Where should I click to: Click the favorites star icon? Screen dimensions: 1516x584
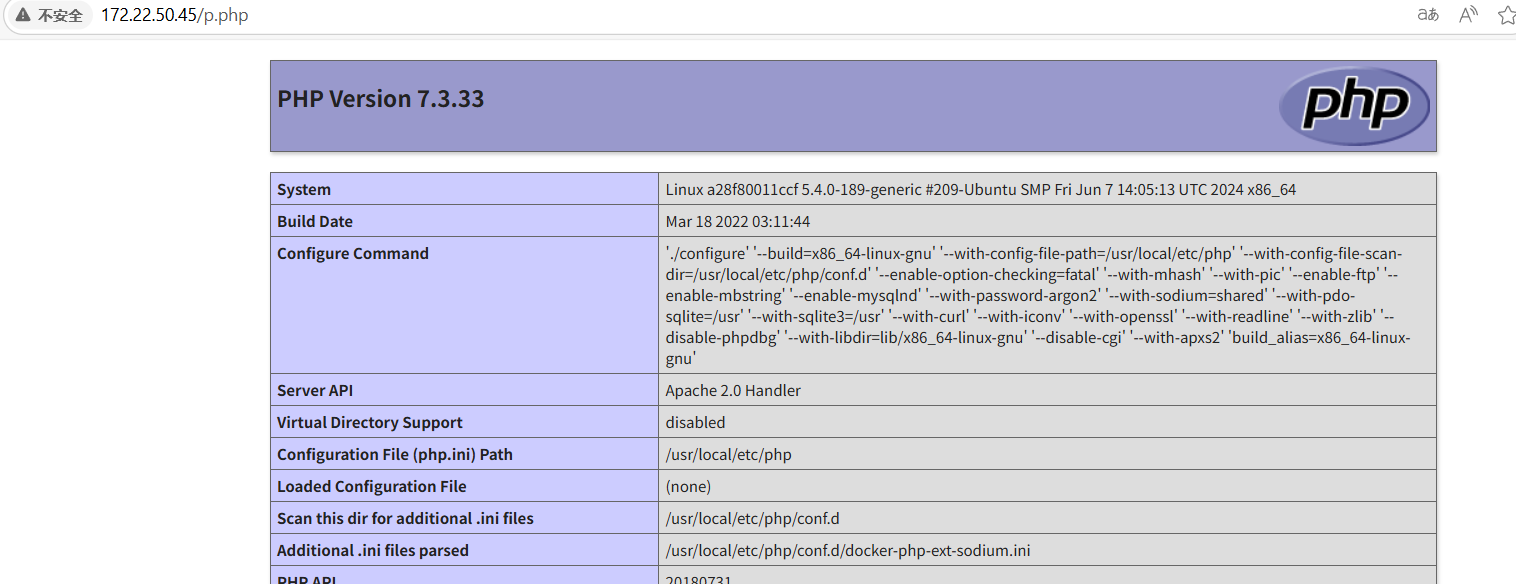[x=1506, y=15]
